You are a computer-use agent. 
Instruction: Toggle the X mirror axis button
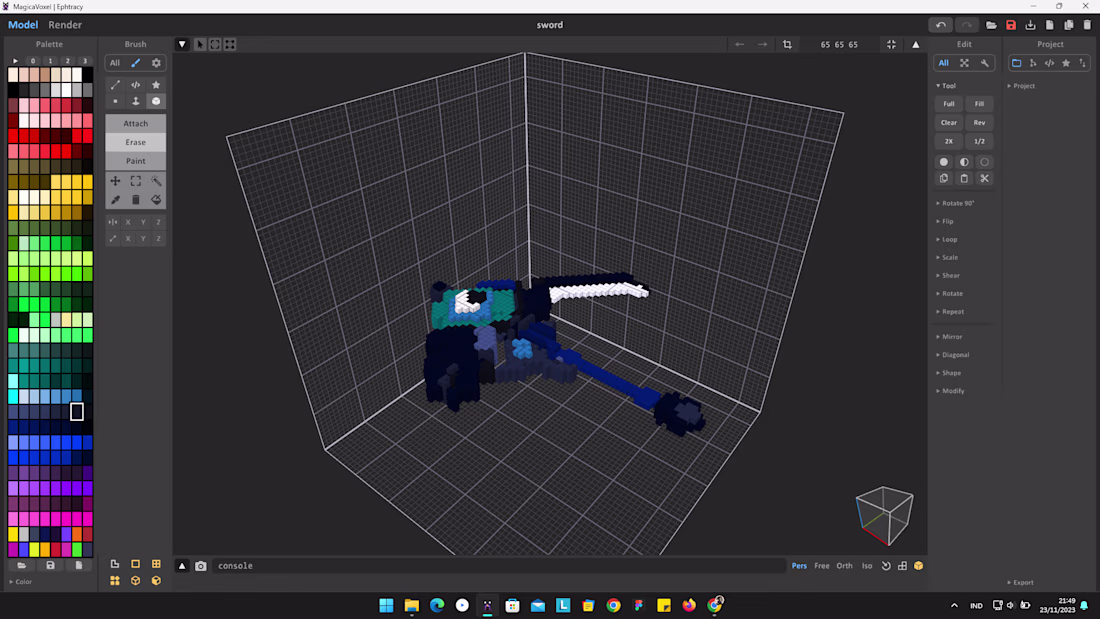(x=128, y=222)
